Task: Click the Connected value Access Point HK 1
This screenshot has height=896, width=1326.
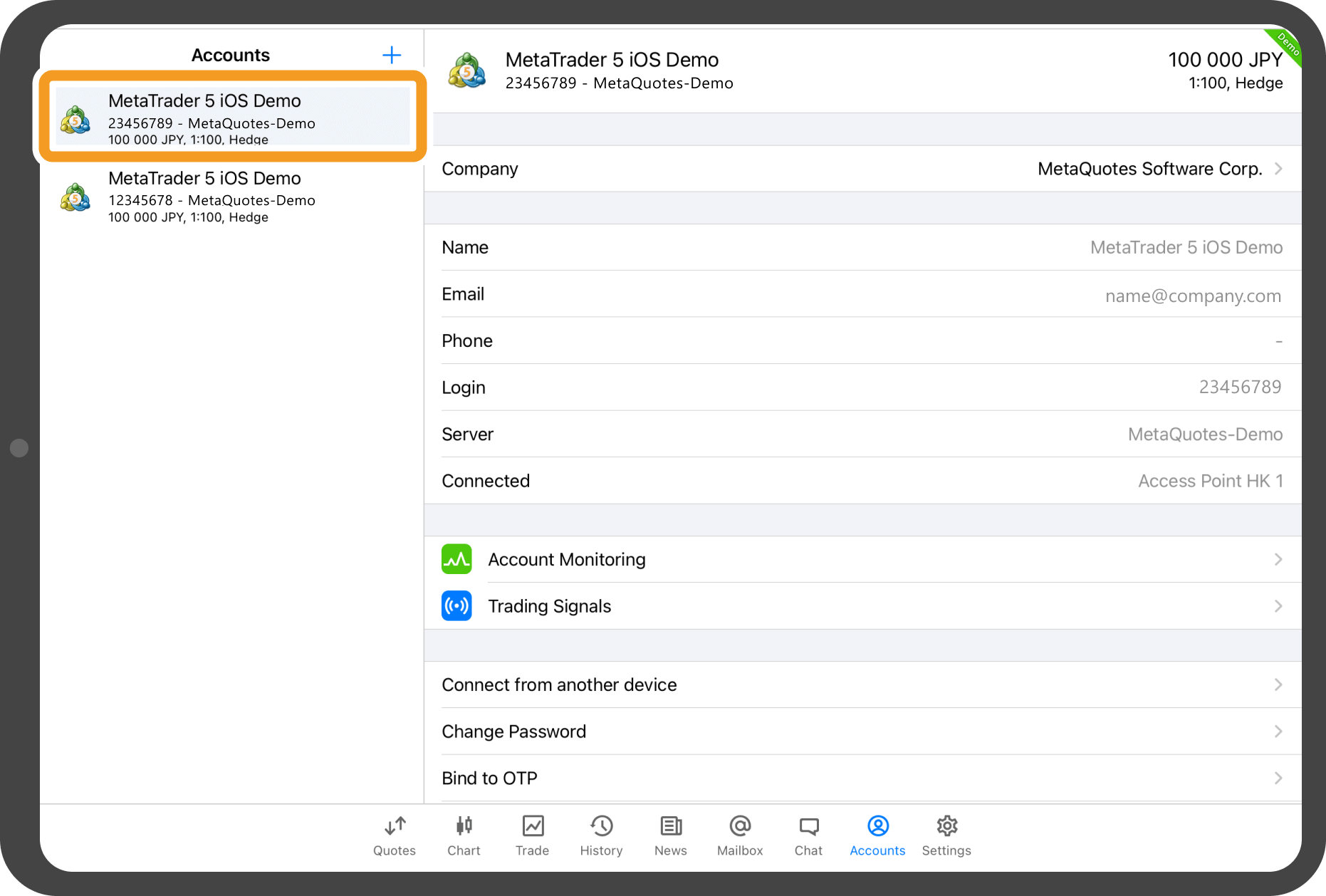Action: click(1211, 481)
